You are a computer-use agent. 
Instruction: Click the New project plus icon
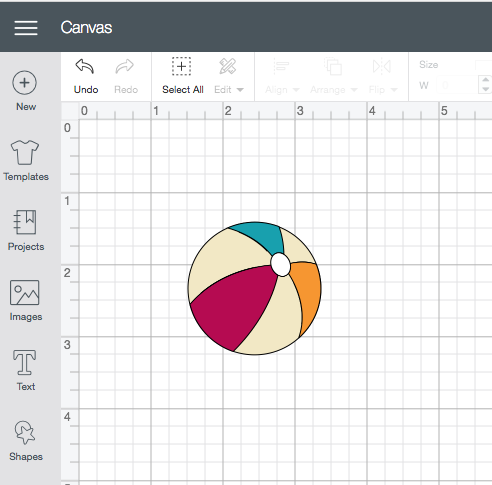click(x=24, y=83)
